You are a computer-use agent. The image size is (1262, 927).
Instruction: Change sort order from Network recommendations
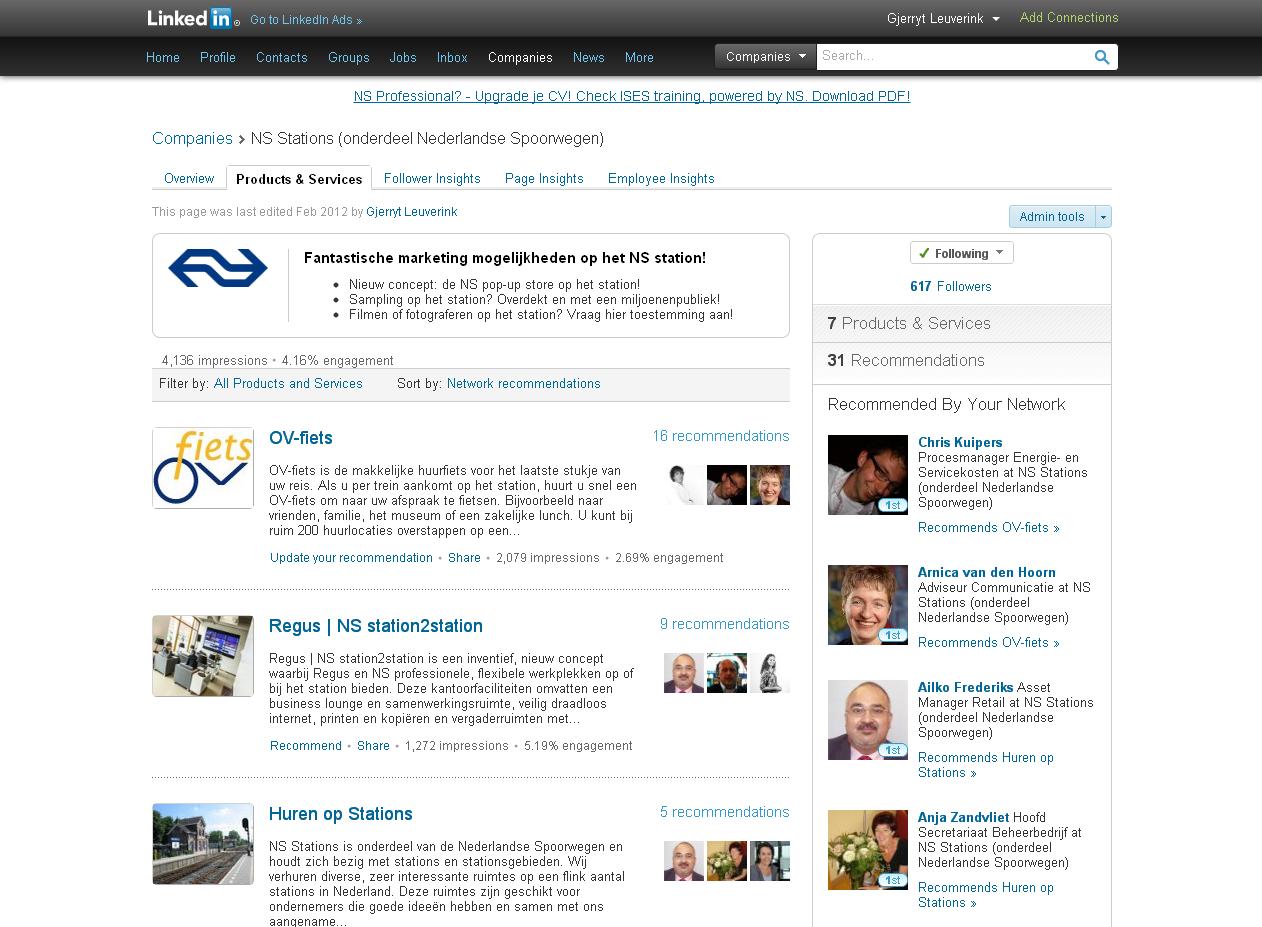[523, 384]
